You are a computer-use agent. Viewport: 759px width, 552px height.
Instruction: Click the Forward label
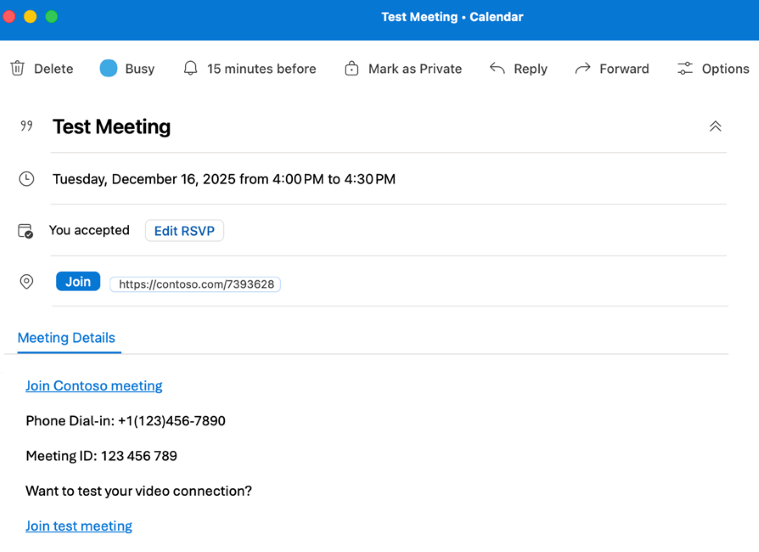(x=624, y=69)
